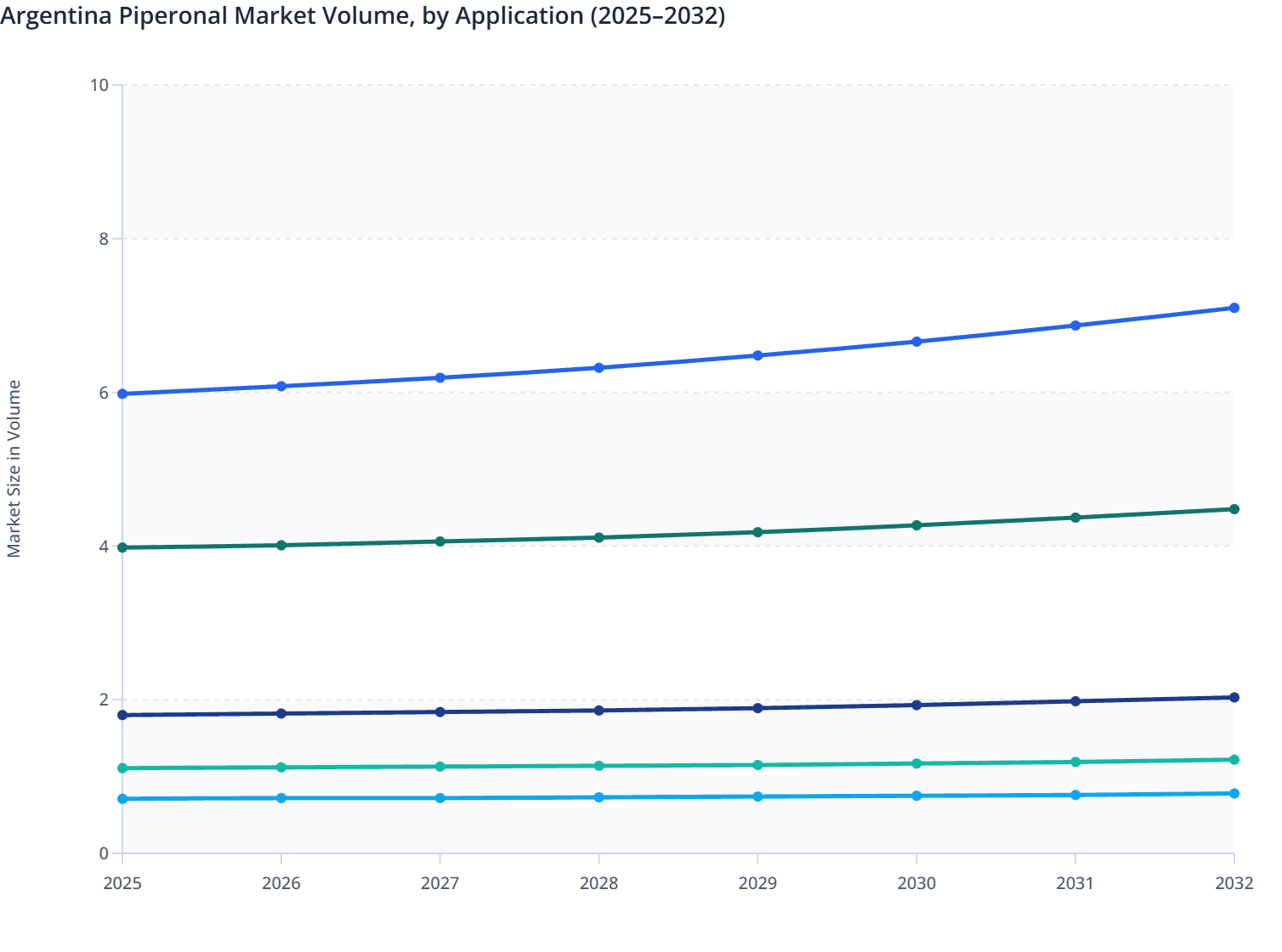Select the 2028 marker on the green line

(x=598, y=537)
